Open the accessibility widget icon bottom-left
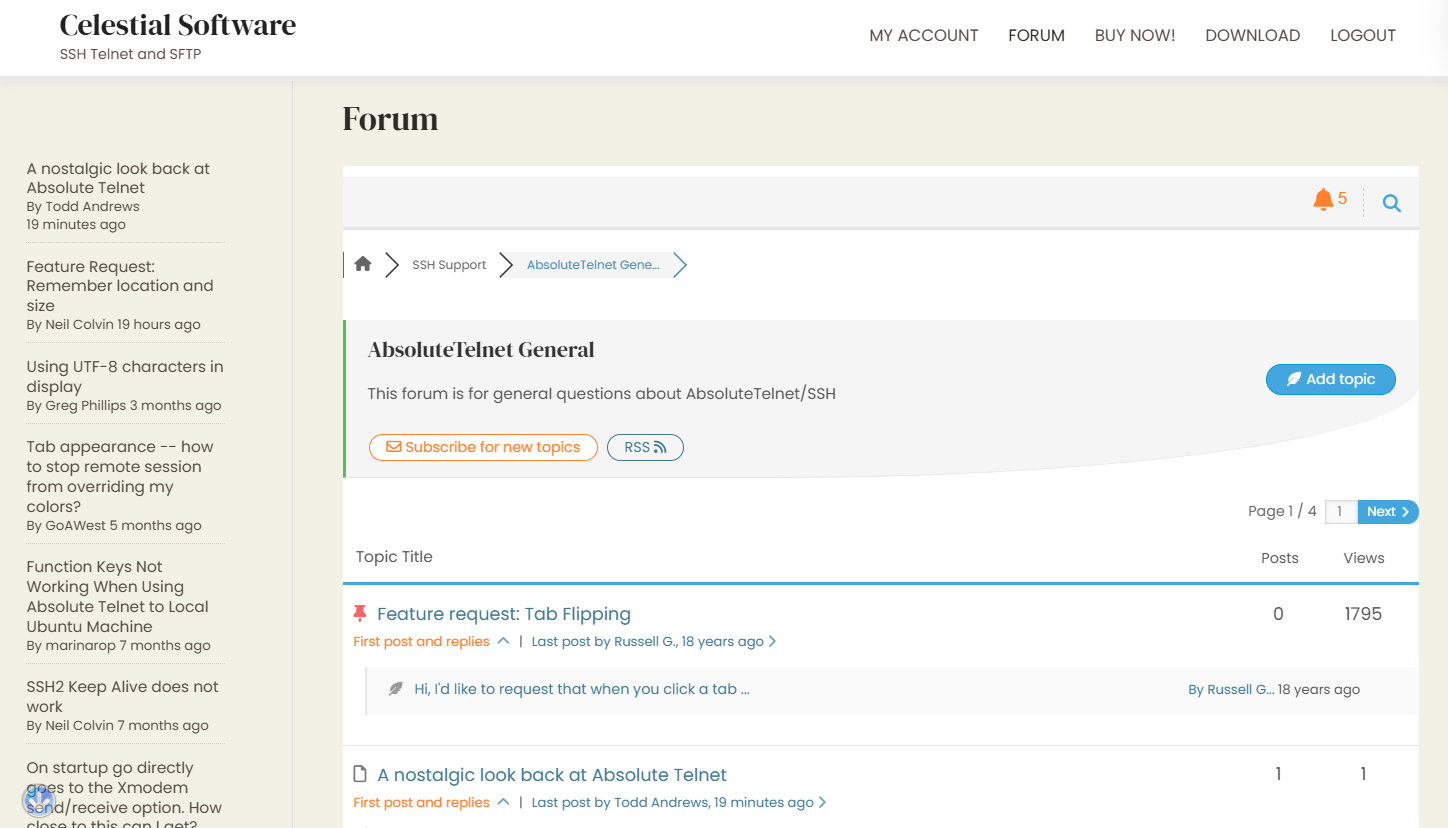 [x=38, y=800]
